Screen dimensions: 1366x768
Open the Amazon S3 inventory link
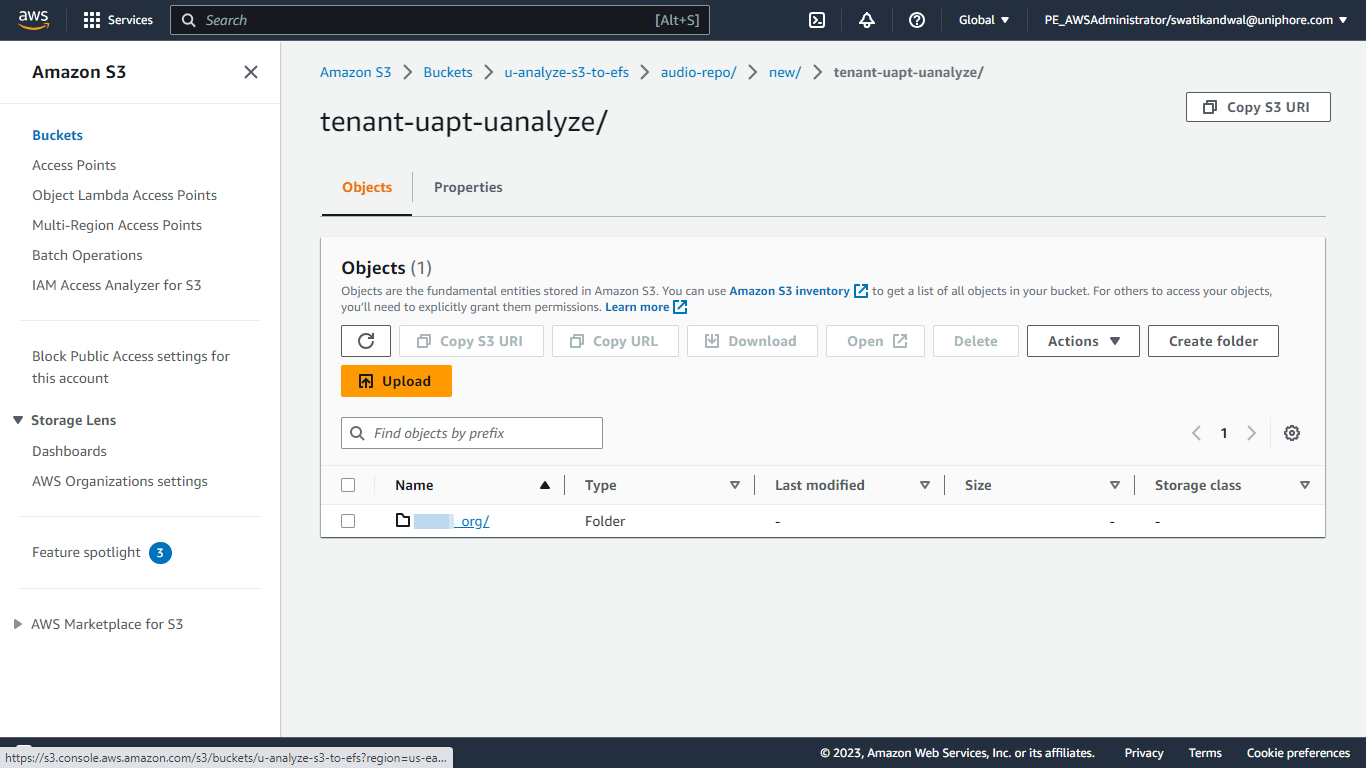[x=789, y=291]
